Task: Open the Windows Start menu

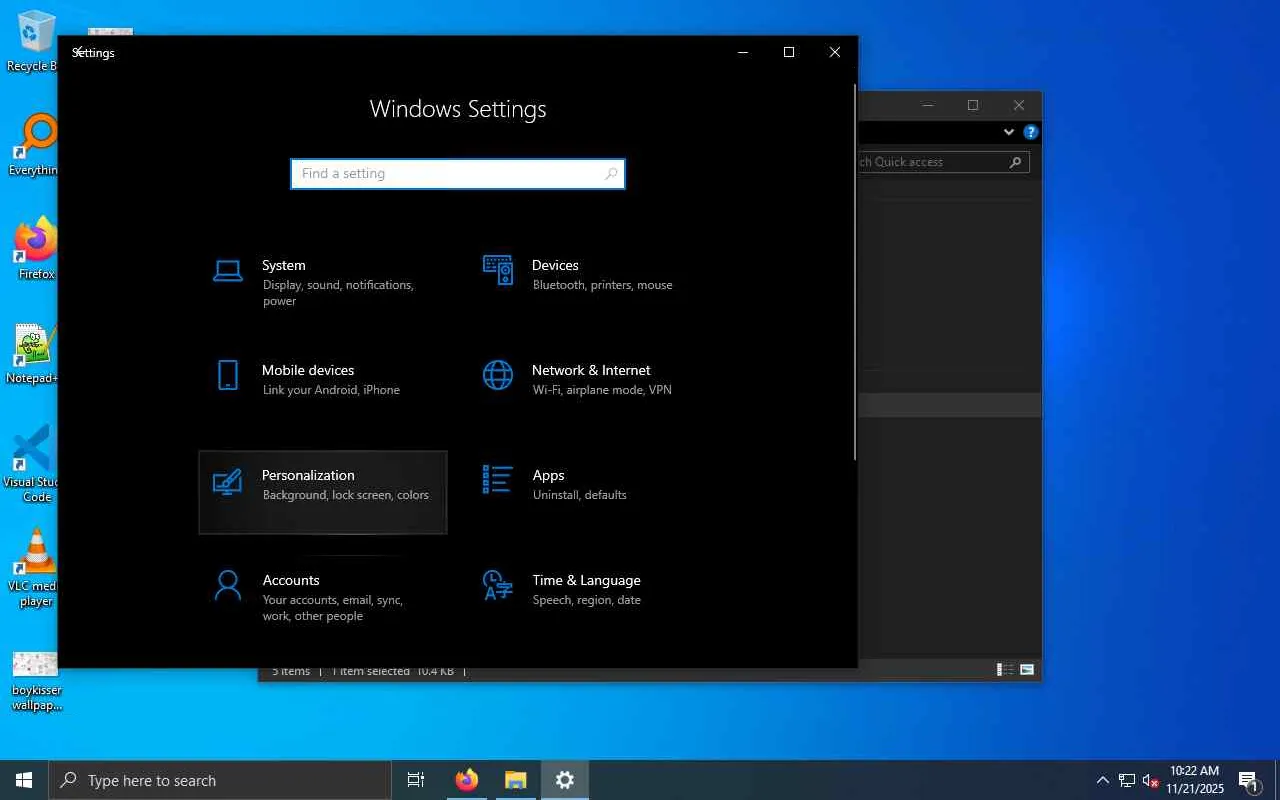Action: click(24, 780)
